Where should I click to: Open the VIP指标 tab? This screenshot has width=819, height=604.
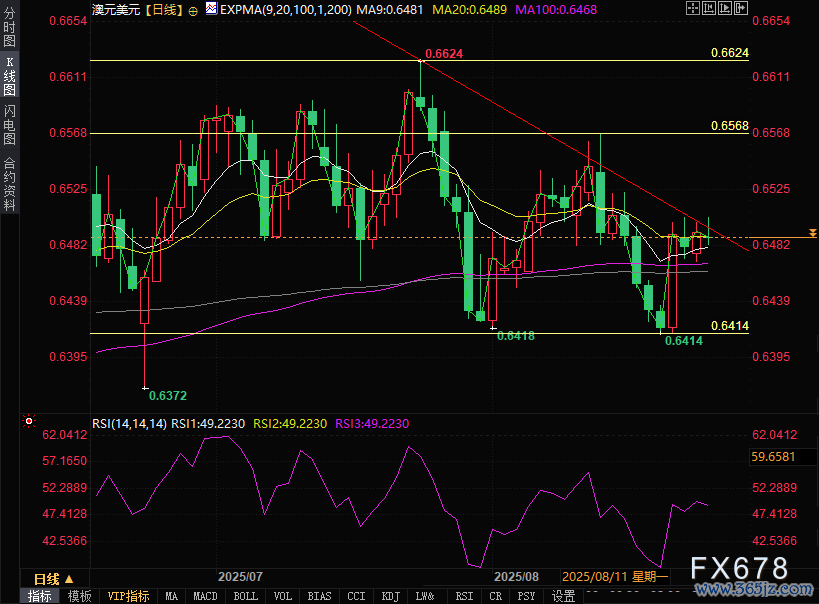point(128,596)
